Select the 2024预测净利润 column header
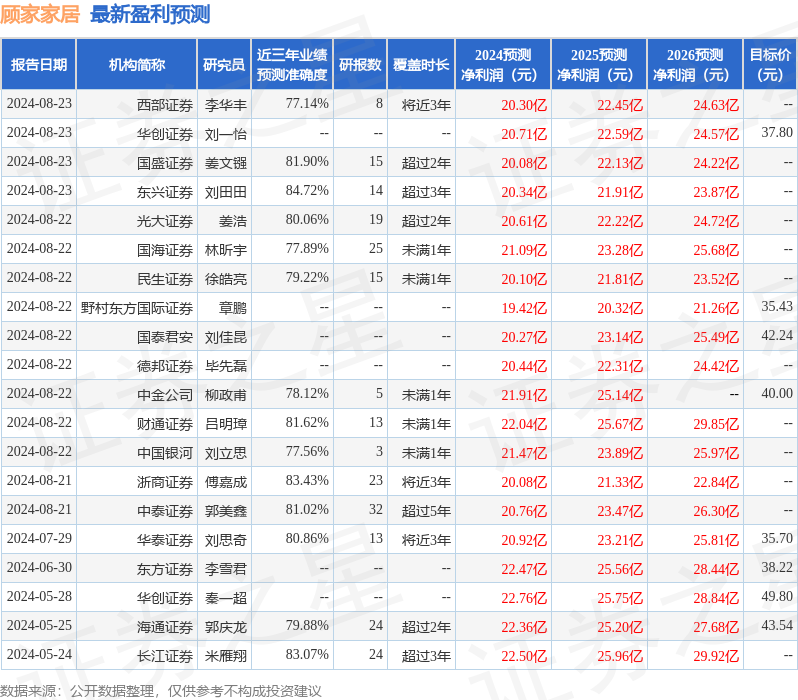Viewport: 798px width, 700px height. coord(503,64)
